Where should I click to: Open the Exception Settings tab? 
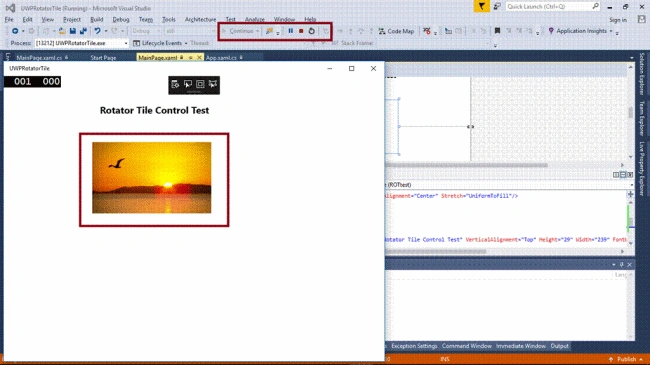[x=414, y=346]
